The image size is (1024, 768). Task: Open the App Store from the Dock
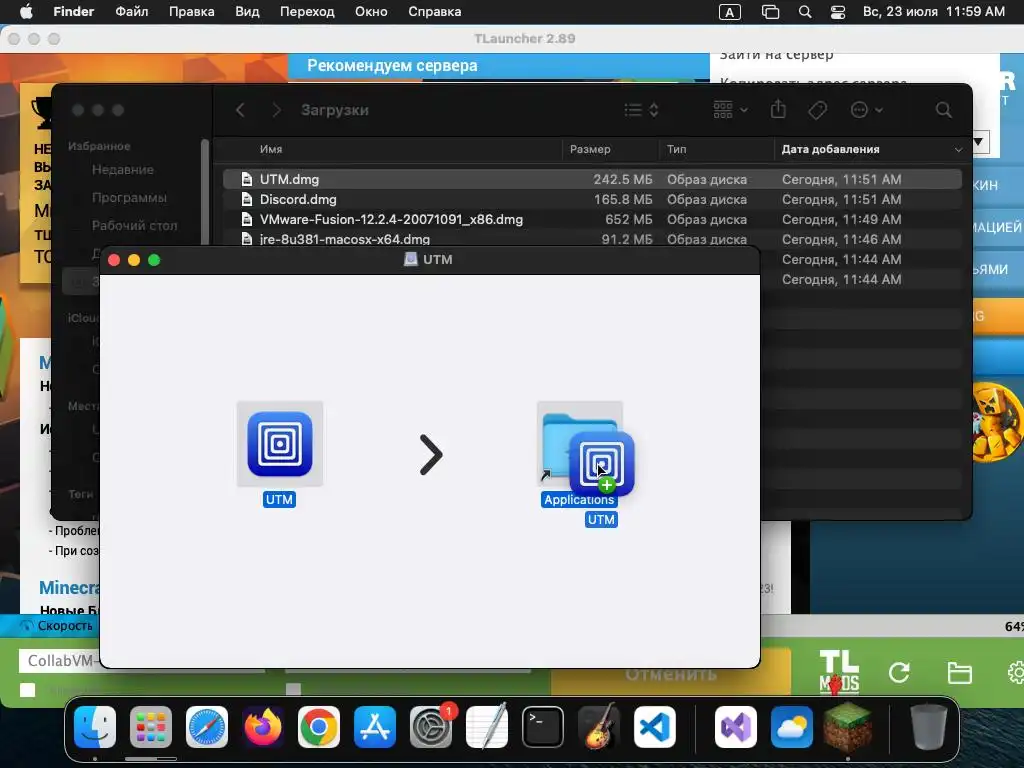tap(375, 727)
